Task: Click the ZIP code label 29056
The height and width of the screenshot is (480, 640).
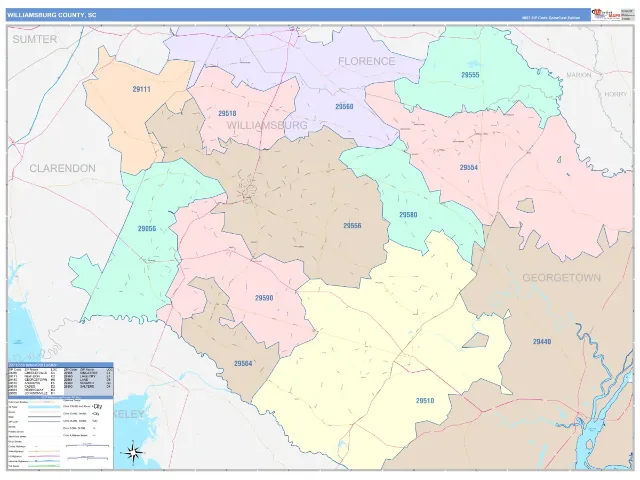Action: [147, 229]
